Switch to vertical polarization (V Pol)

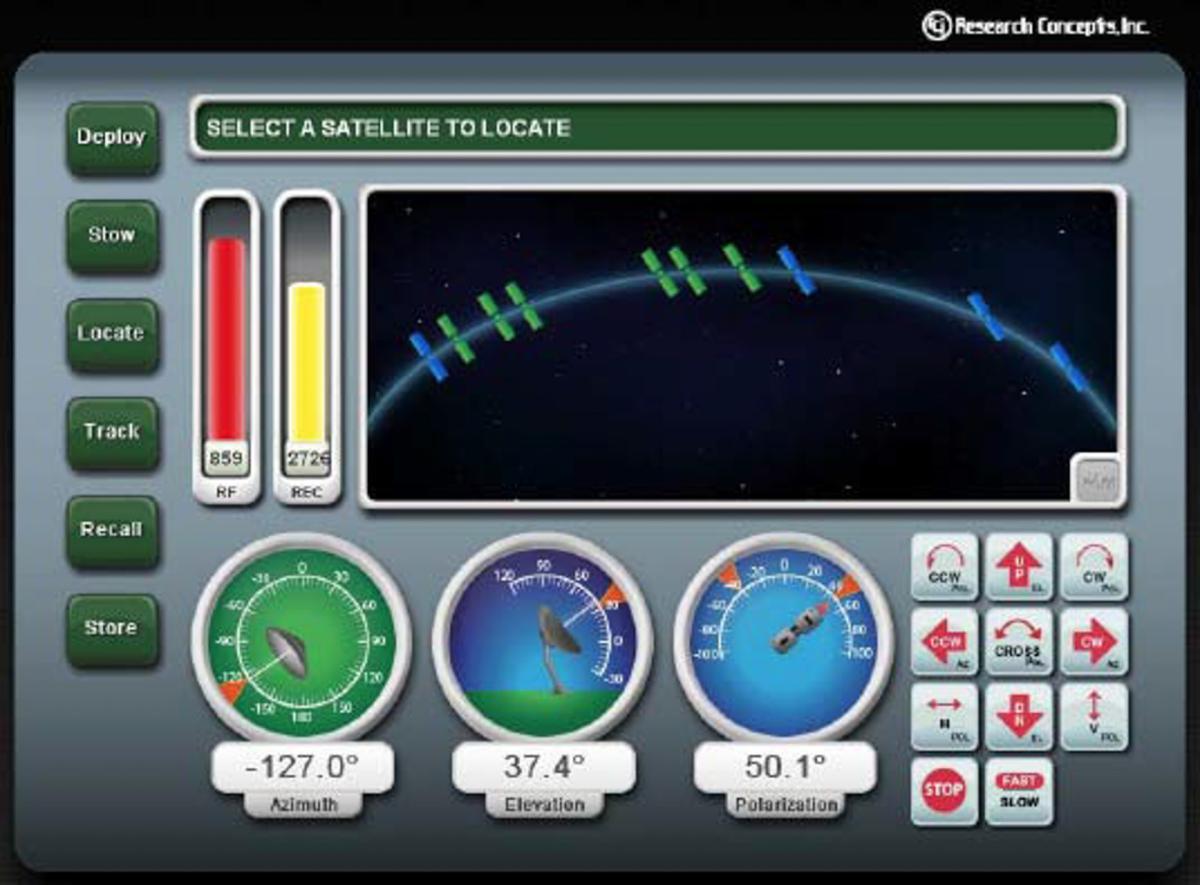[1093, 716]
